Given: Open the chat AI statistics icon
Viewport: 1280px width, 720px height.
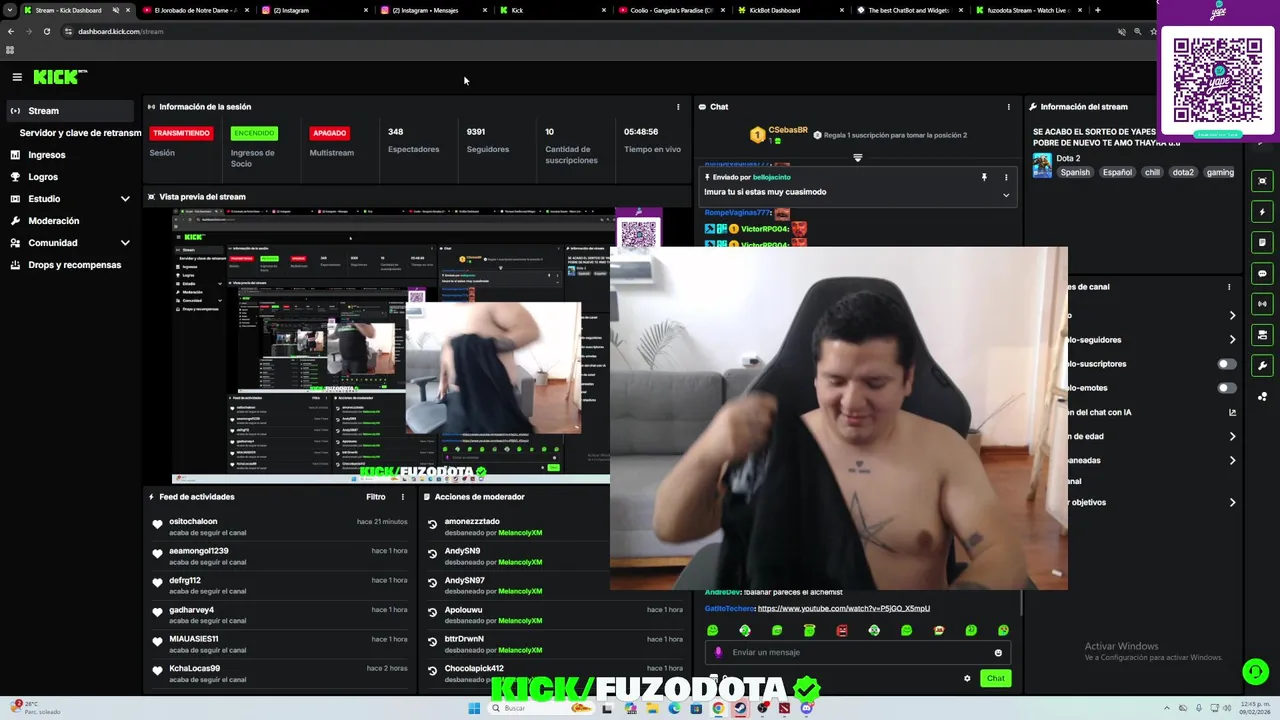Looking at the screenshot, I should tap(1232, 412).
